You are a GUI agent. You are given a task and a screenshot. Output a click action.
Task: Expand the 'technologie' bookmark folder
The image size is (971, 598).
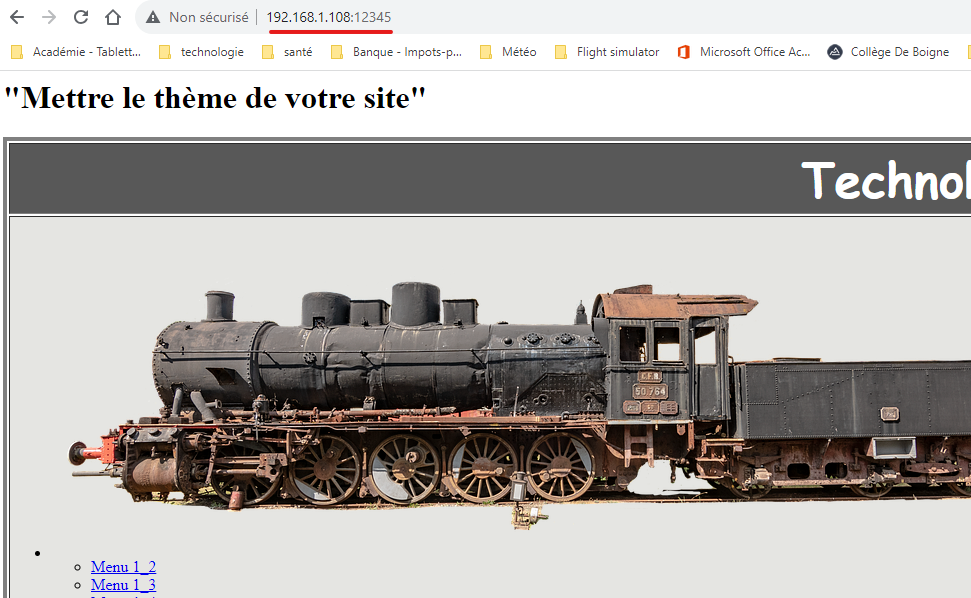pyautogui.click(x=201, y=52)
